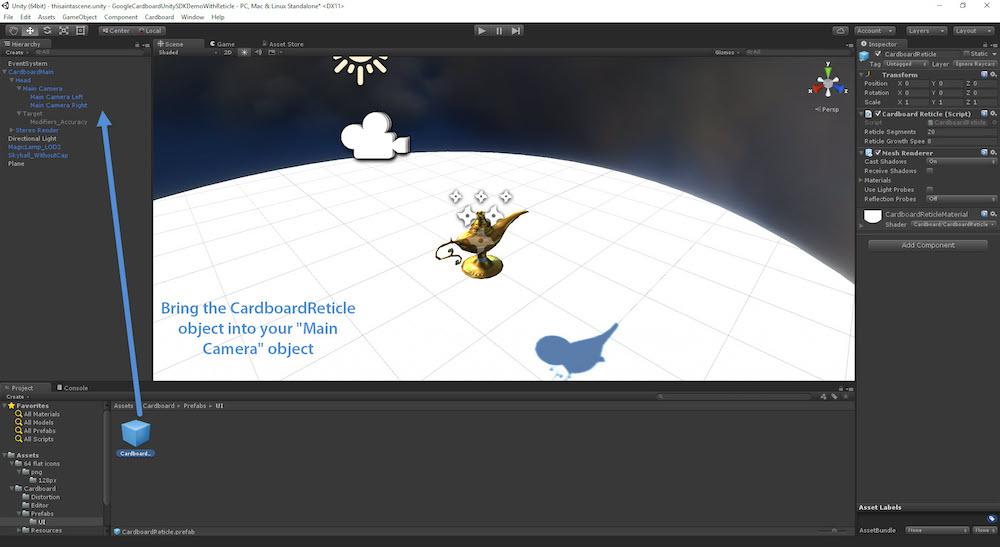
Task: Open the GameObject menu
Action: [x=79, y=17]
